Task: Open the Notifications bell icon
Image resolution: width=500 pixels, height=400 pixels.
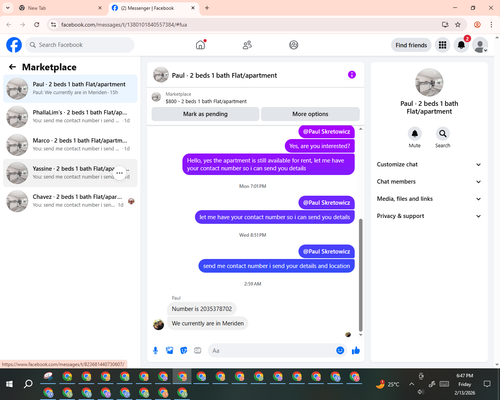Action: click(461, 45)
